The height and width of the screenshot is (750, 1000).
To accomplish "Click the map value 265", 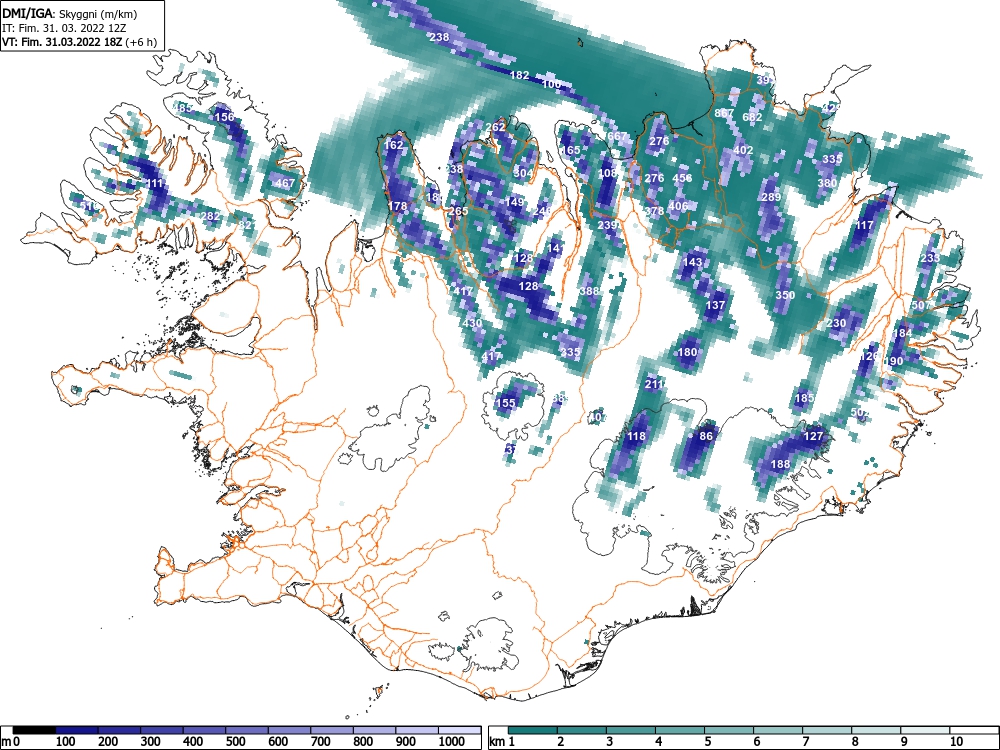I will coord(459,211).
